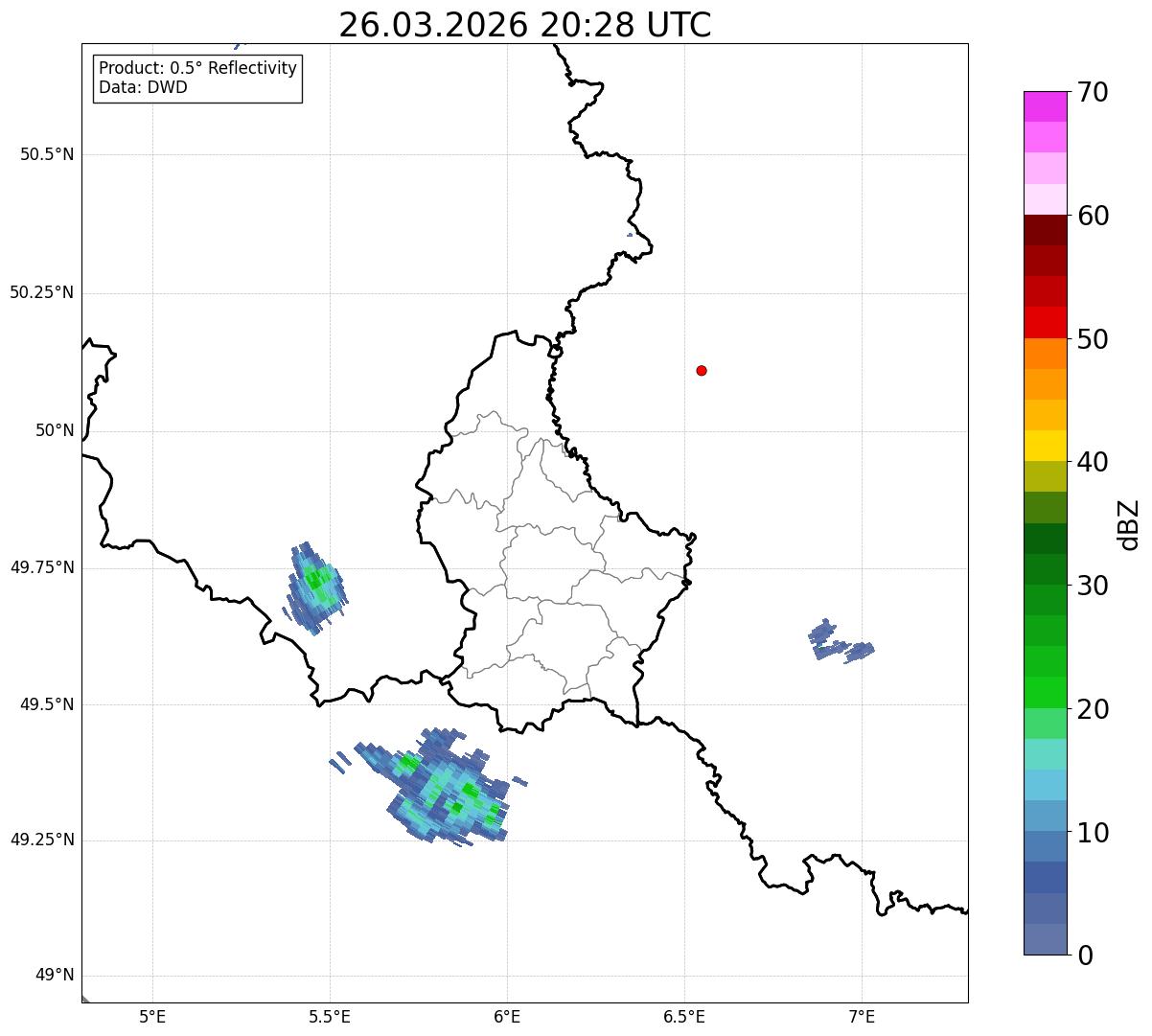
Task: Click the colorbar label '20'
Action: point(1093,709)
